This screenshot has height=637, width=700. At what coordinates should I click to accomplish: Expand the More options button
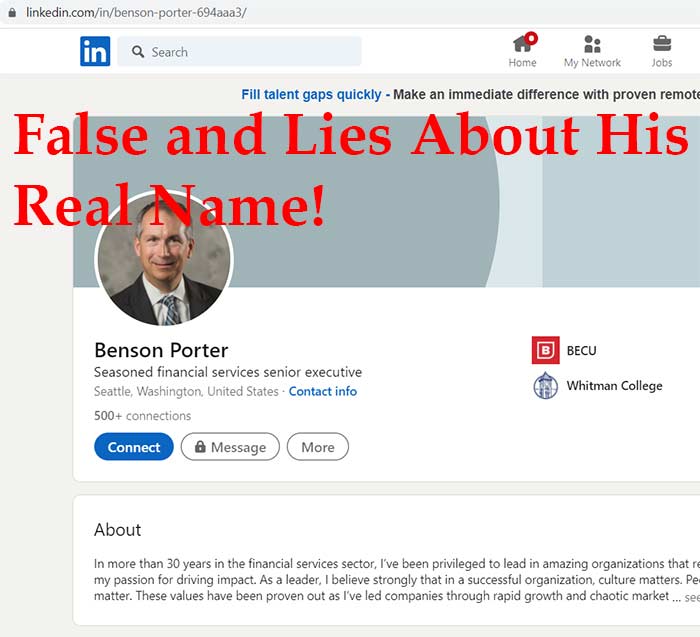pyautogui.click(x=318, y=447)
